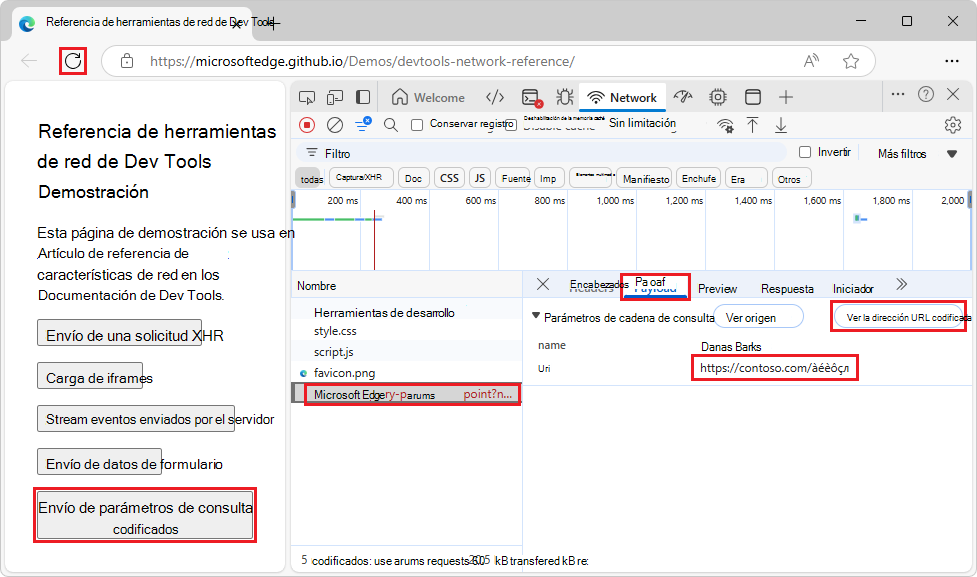Show more request detail tabs chevron

[x=902, y=285]
